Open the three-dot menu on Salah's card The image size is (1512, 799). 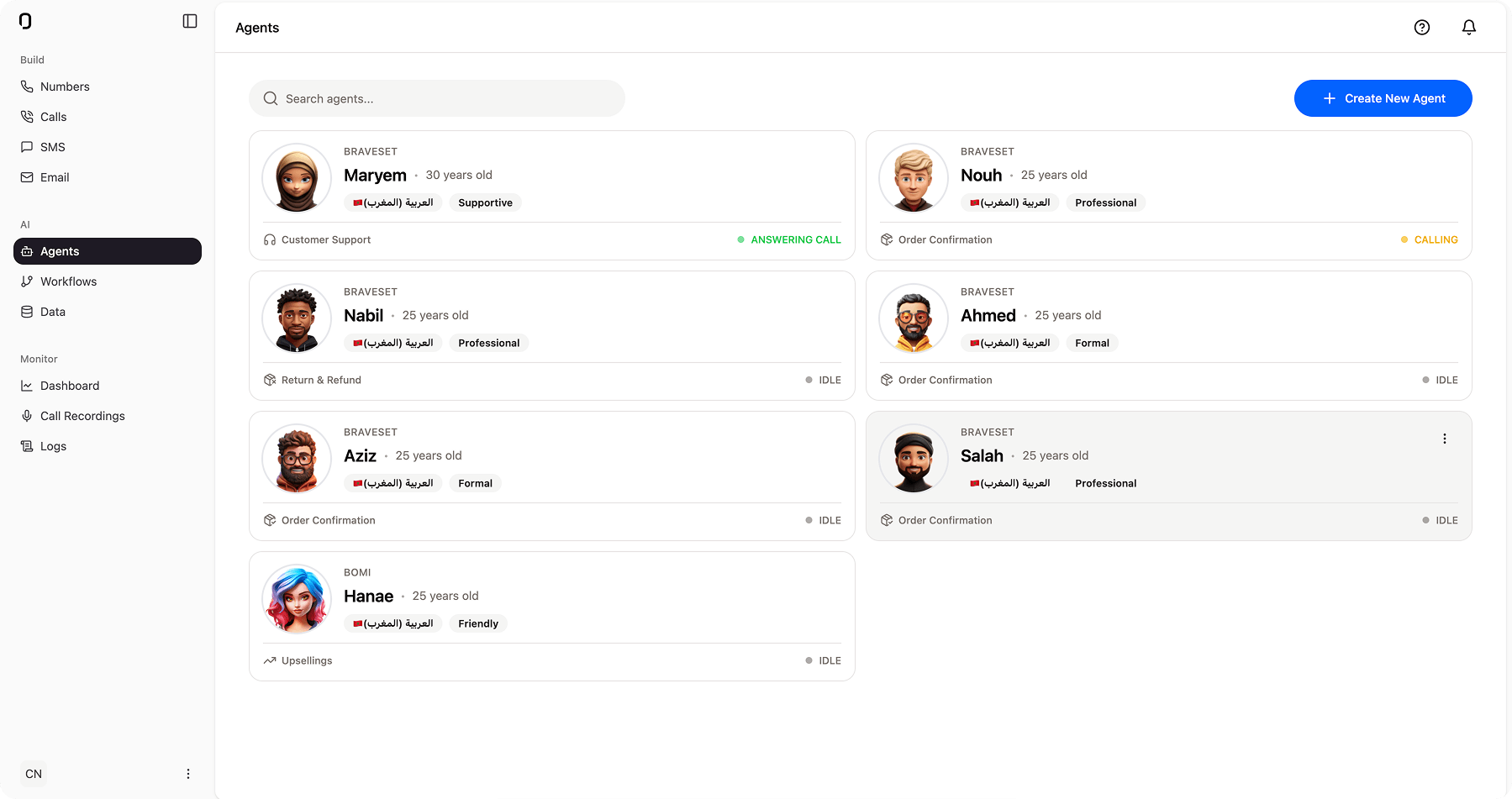(x=1444, y=439)
